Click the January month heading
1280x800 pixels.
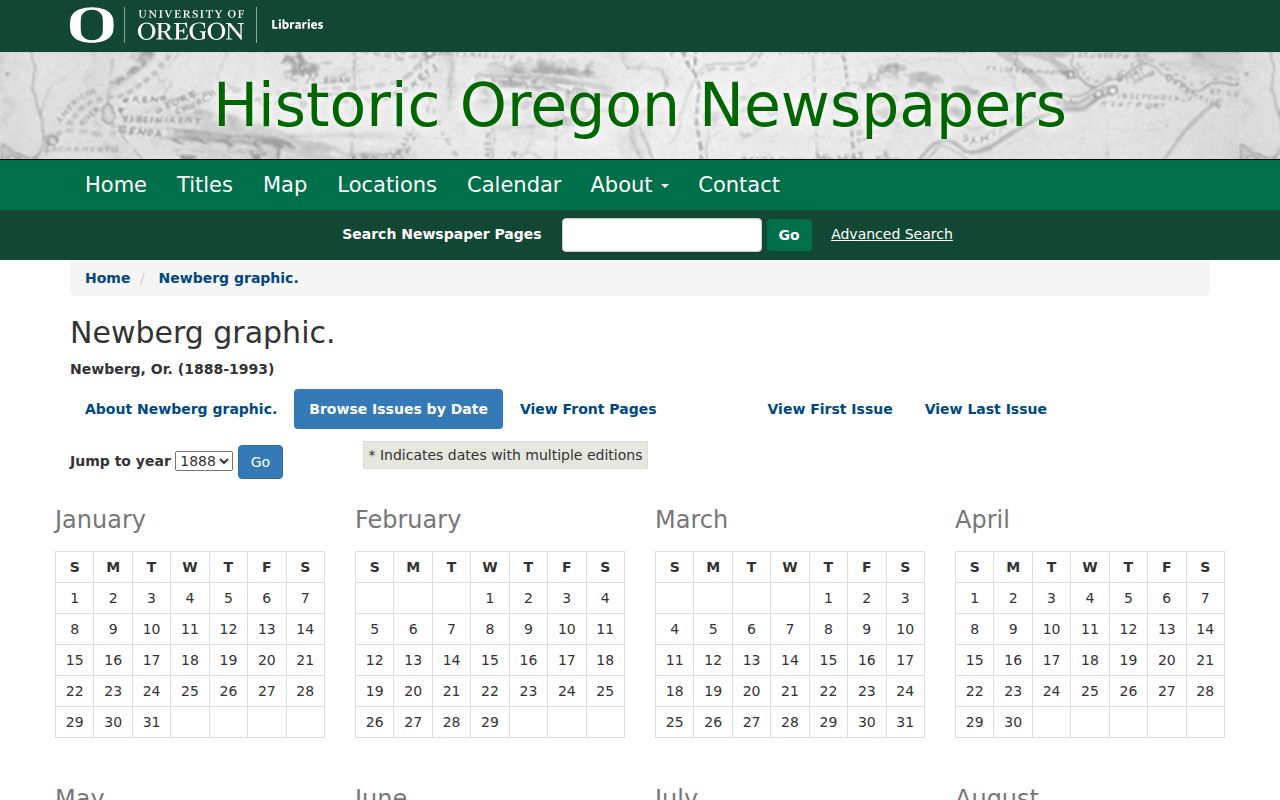100,520
